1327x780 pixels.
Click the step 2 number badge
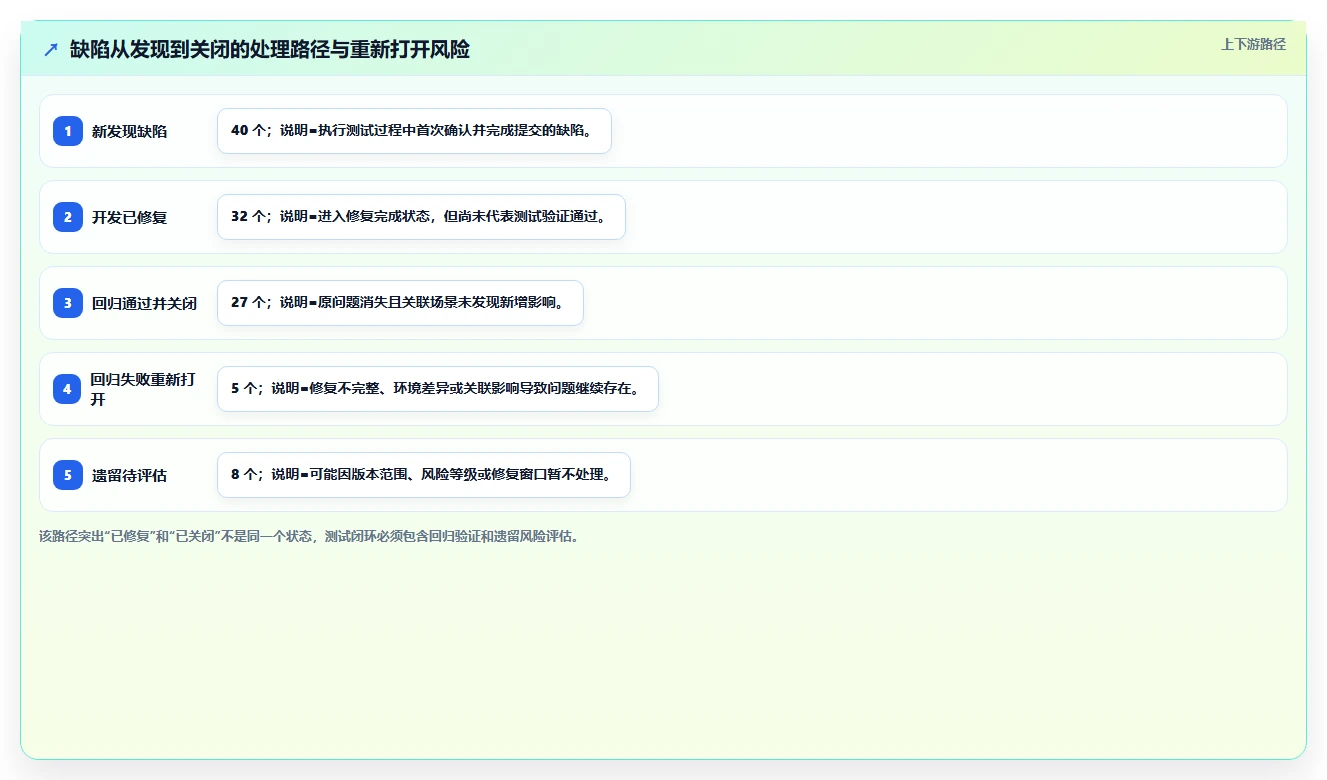point(68,217)
